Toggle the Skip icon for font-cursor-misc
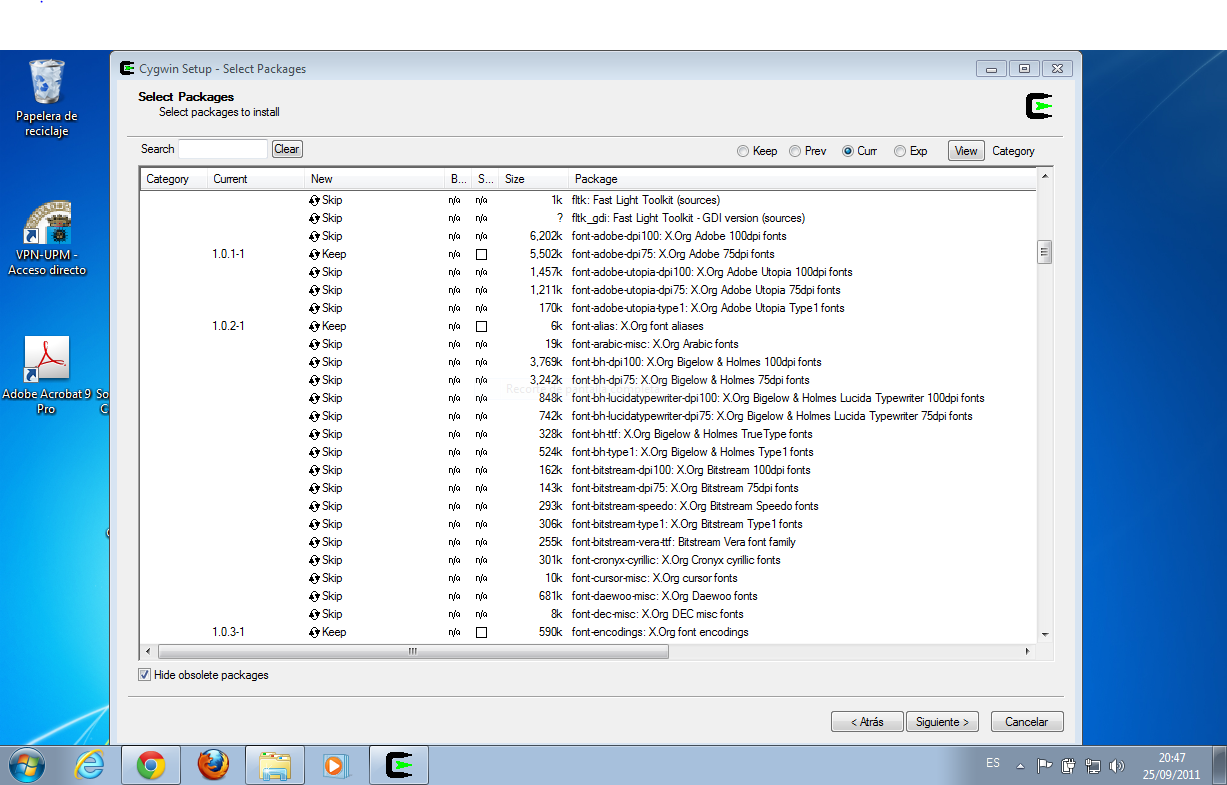 315,578
